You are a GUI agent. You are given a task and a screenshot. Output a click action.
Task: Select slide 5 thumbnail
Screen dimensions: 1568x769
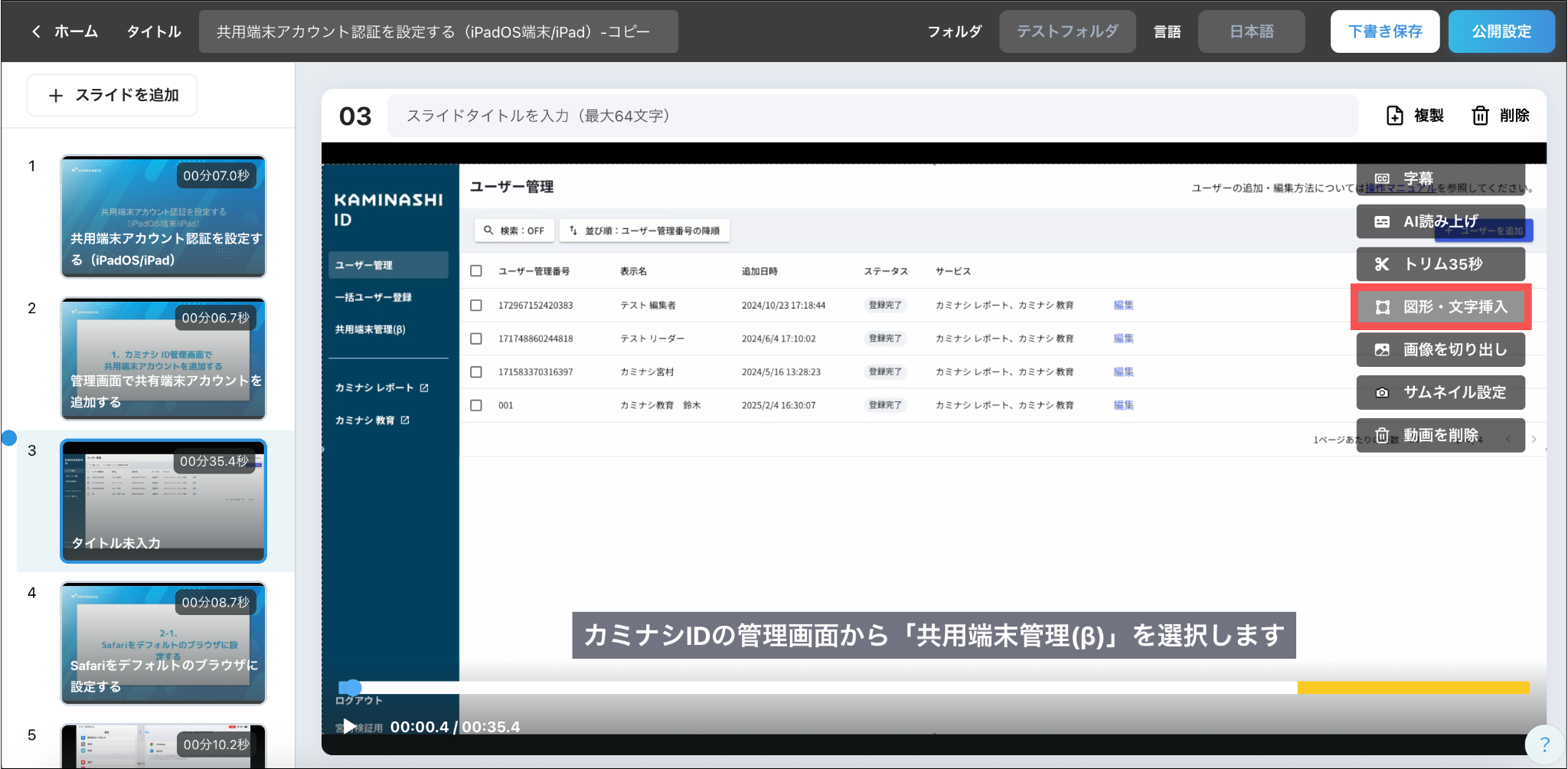coord(163,746)
